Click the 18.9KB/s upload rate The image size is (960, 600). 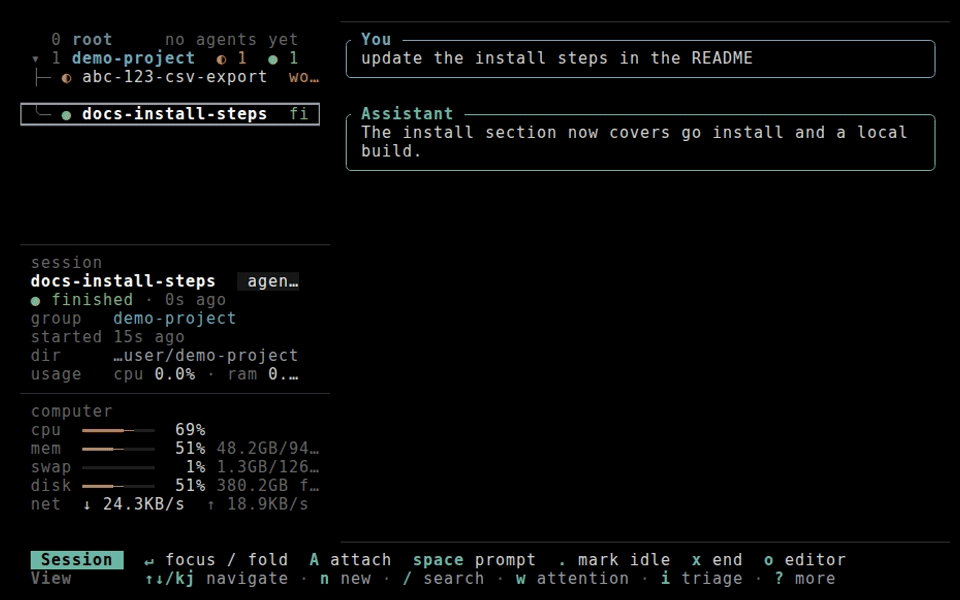click(268, 504)
